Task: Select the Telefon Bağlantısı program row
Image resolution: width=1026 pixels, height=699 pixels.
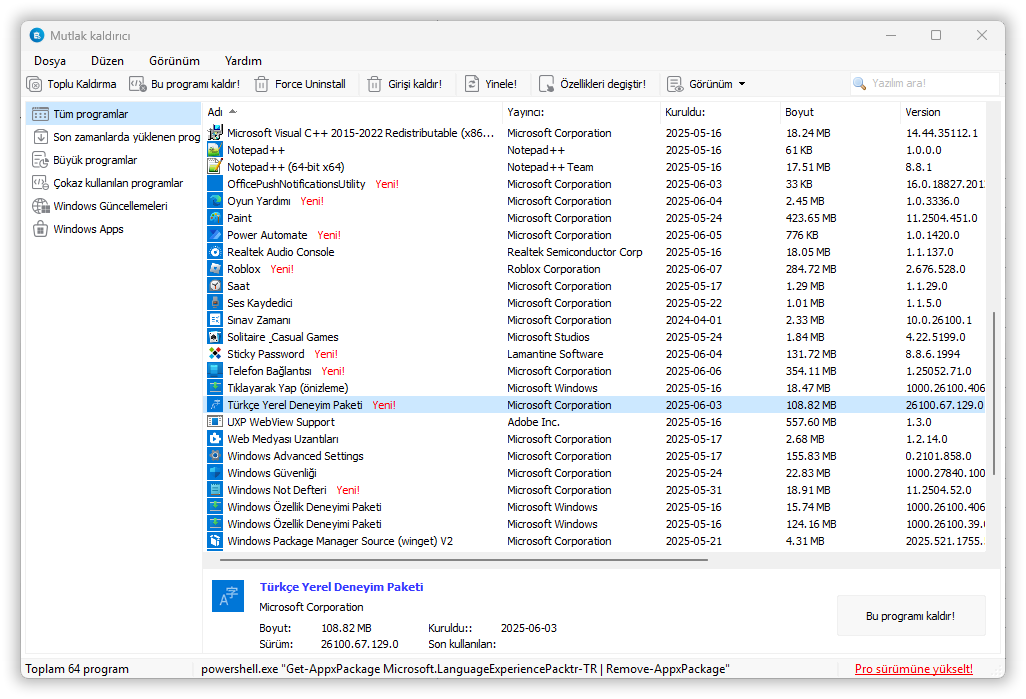Action: click(595, 370)
